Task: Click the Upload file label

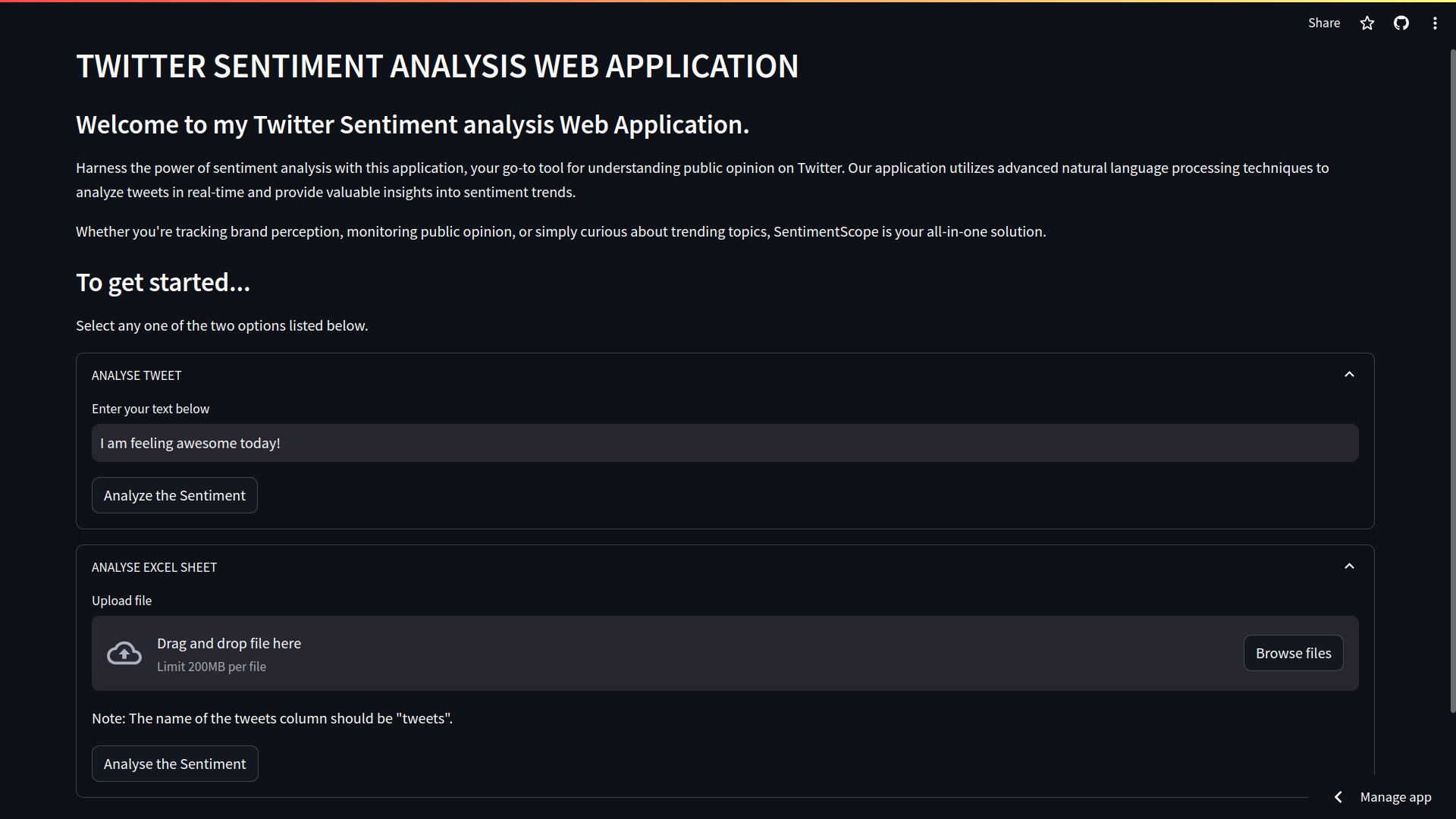Action: tap(121, 601)
